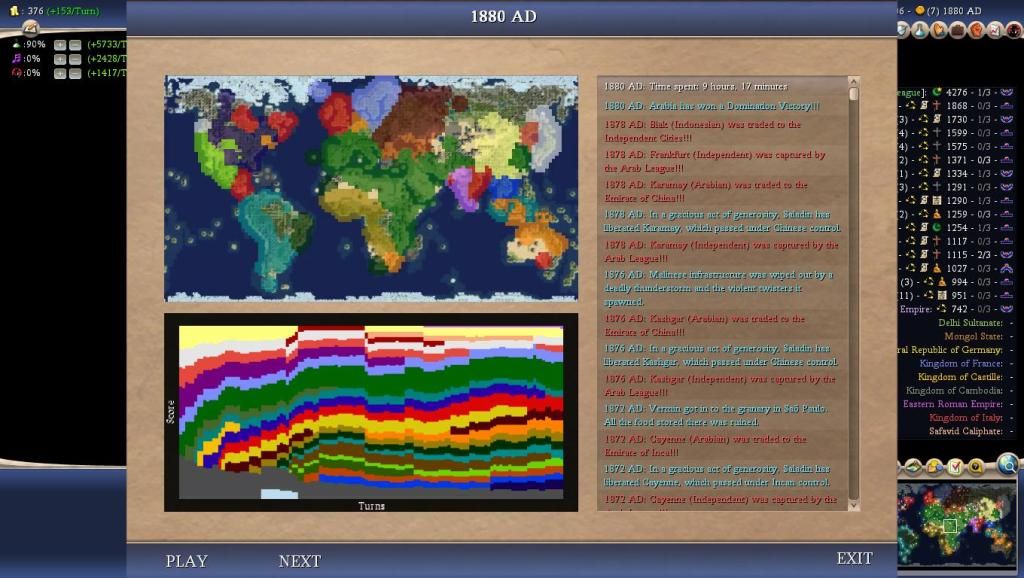Screen dimensions: 1024x578
Task: Click the score 742 Empire row
Action: click(x=959, y=309)
